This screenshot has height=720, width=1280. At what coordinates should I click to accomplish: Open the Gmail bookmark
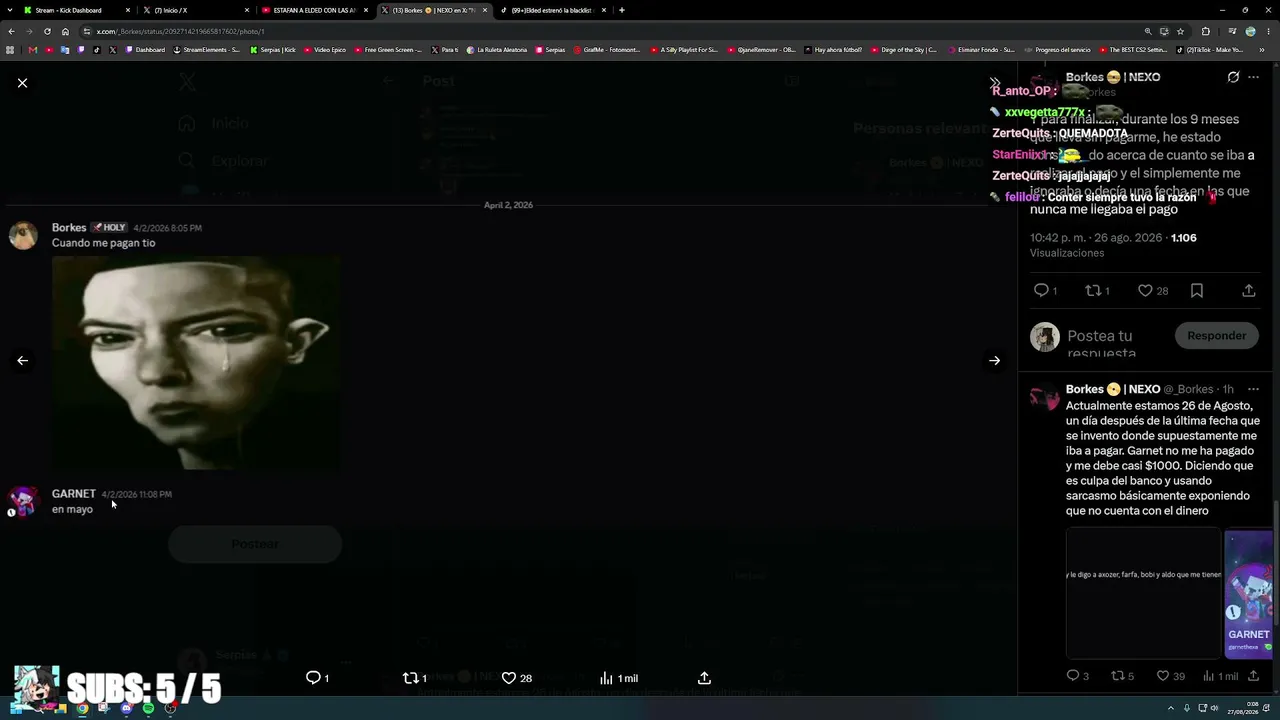[33, 50]
